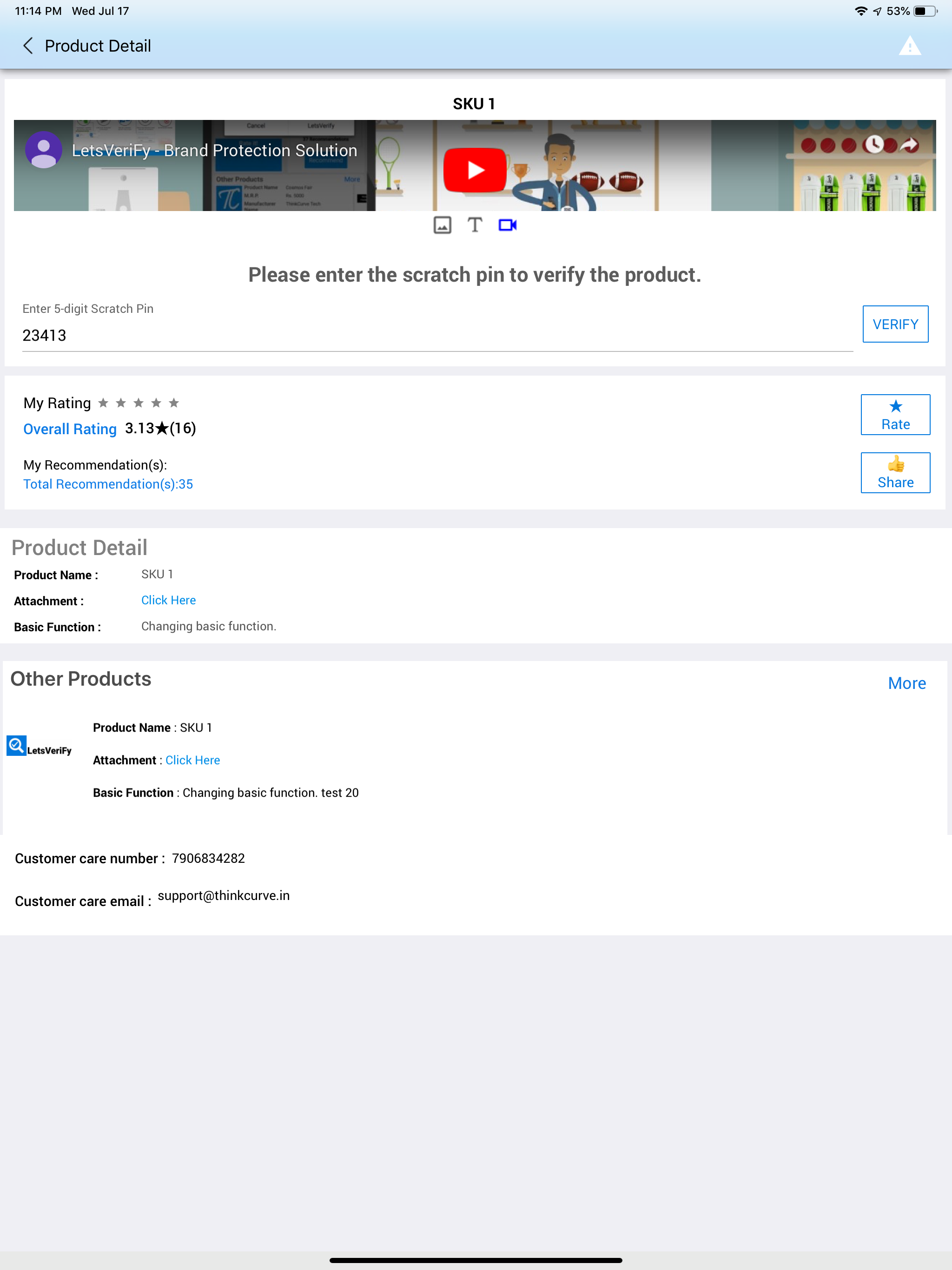Open the Overall Rating link

coord(70,429)
